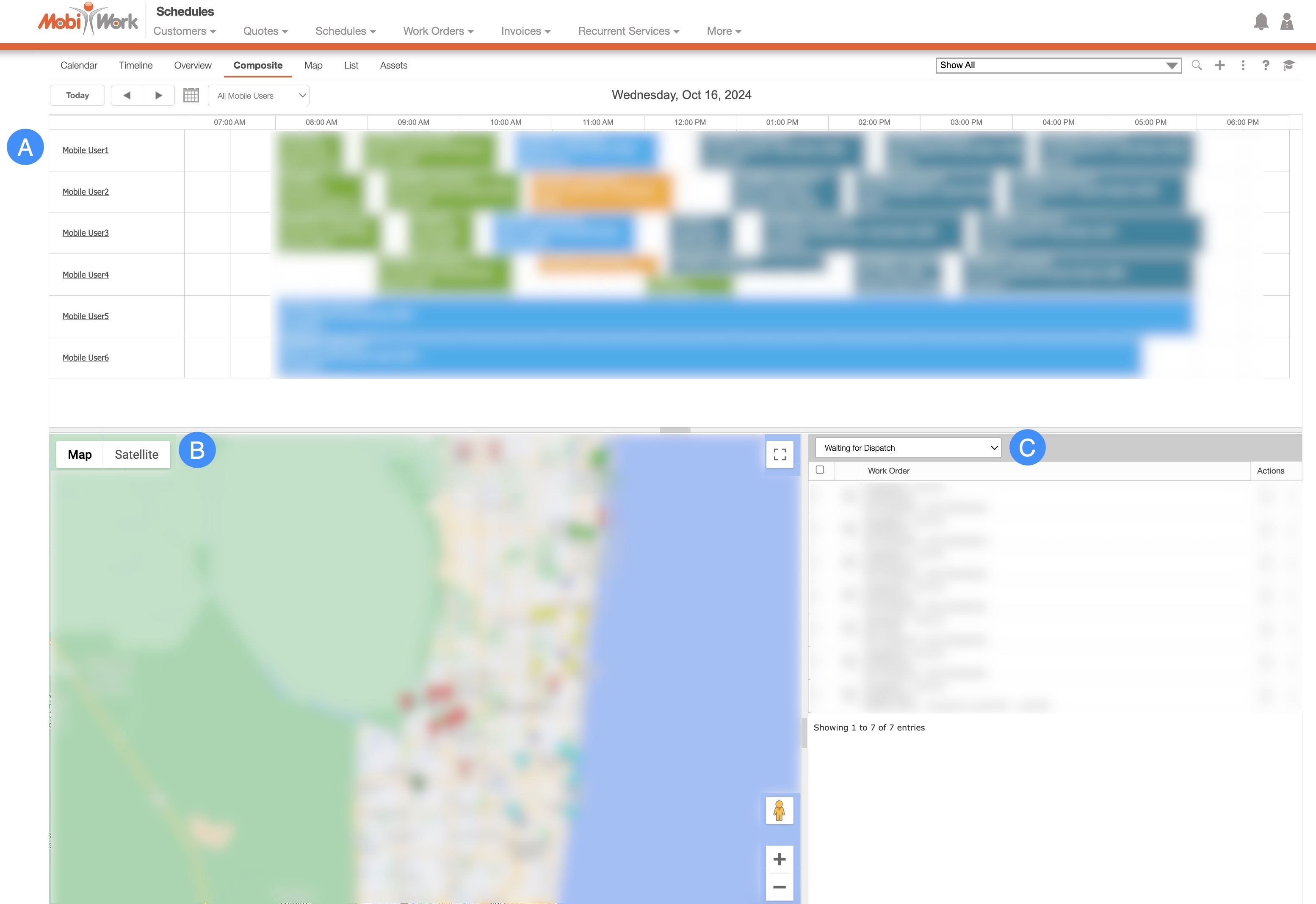
Task: Open the user profile icon
Action: point(1286,22)
